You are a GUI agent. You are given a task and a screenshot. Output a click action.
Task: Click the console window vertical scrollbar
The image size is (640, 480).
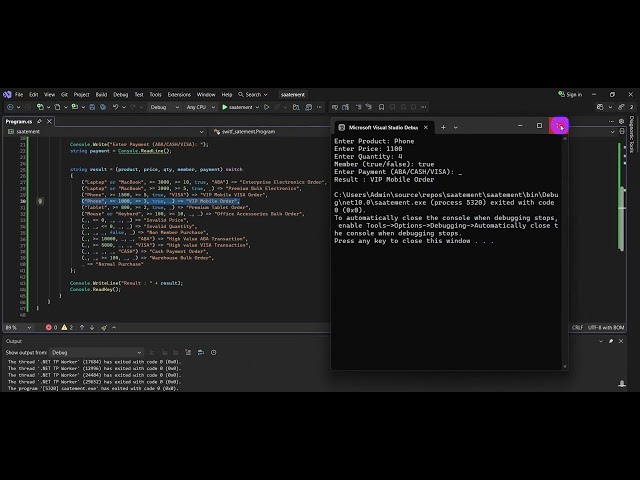(565, 252)
